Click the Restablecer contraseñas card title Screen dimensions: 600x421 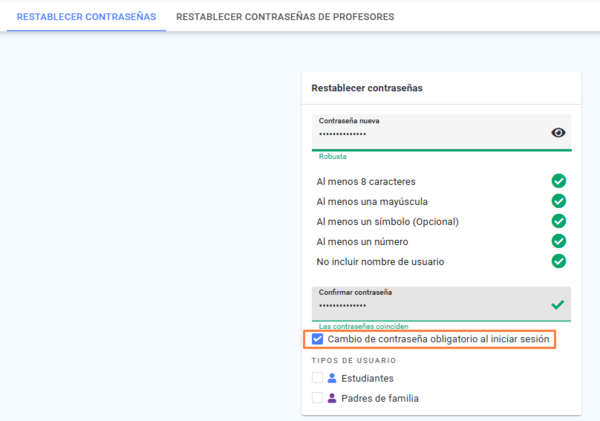click(x=367, y=88)
